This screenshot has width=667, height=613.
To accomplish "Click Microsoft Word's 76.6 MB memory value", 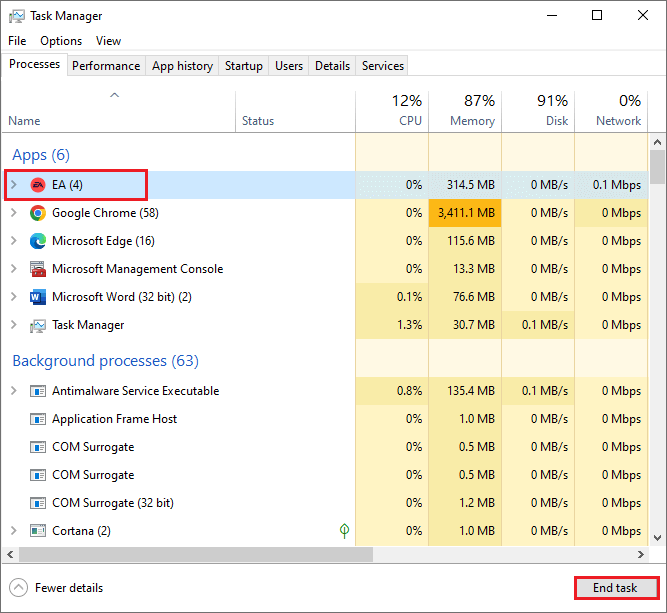I will click(x=473, y=297).
